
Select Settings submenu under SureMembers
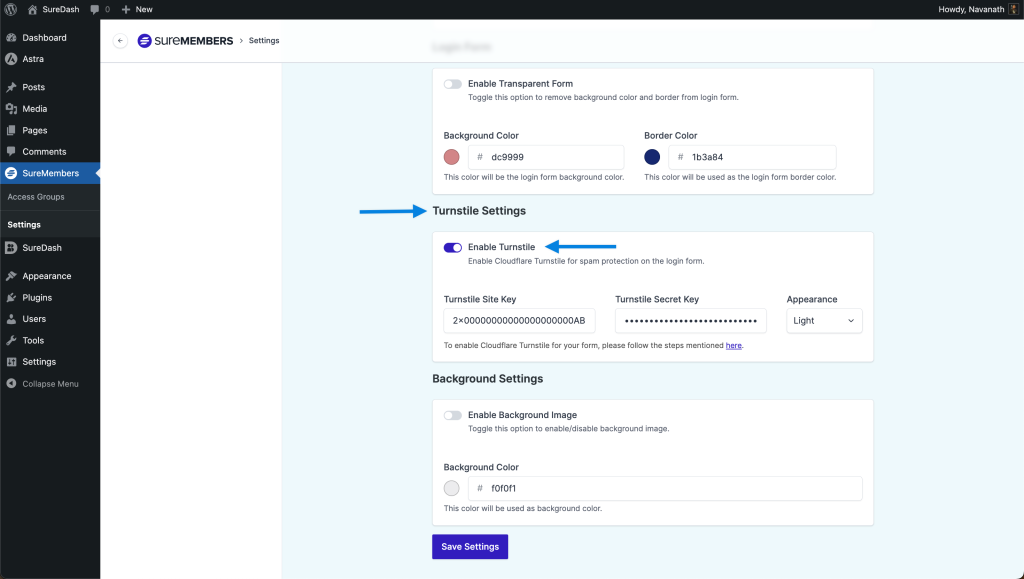tap(24, 225)
